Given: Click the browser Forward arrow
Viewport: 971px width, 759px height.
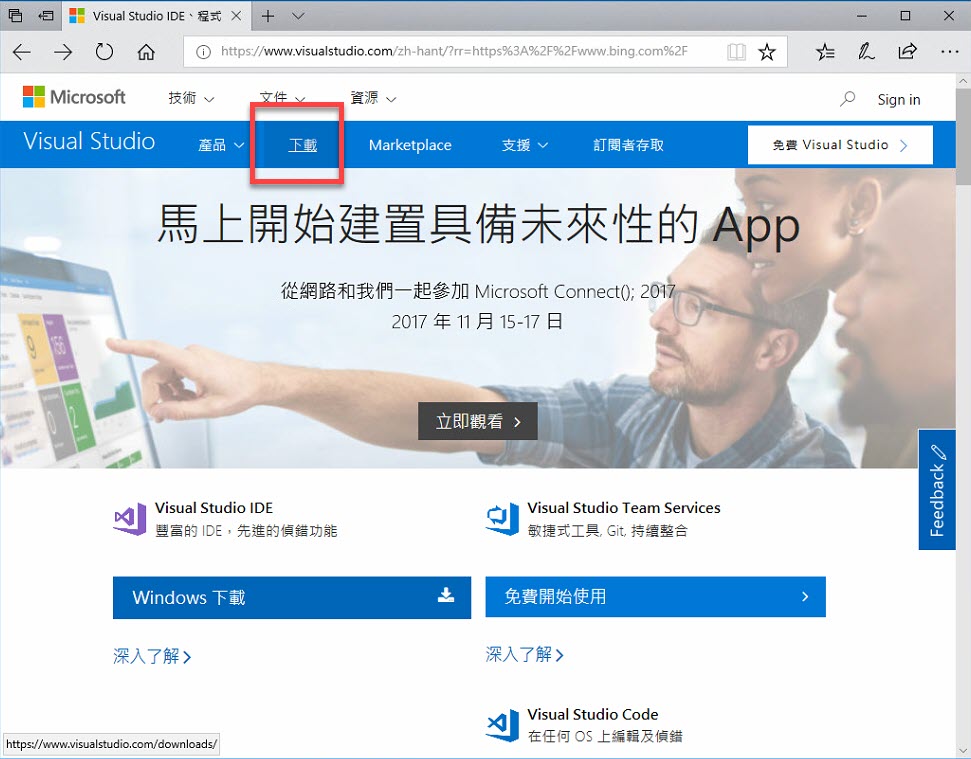Looking at the screenshot, I should pos(63,52).
